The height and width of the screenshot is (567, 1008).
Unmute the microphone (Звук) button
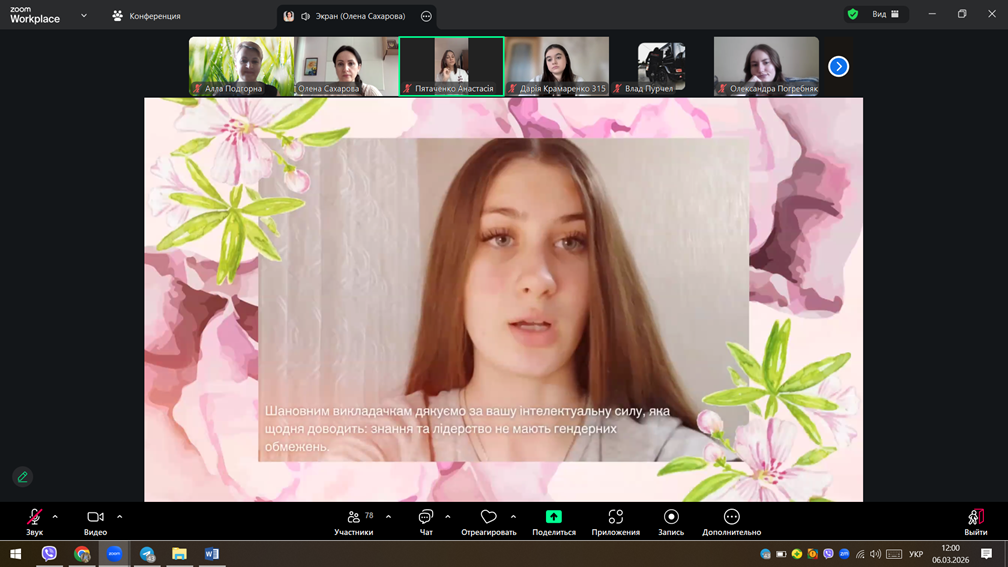pyautogui.click(x=34, y=517)
